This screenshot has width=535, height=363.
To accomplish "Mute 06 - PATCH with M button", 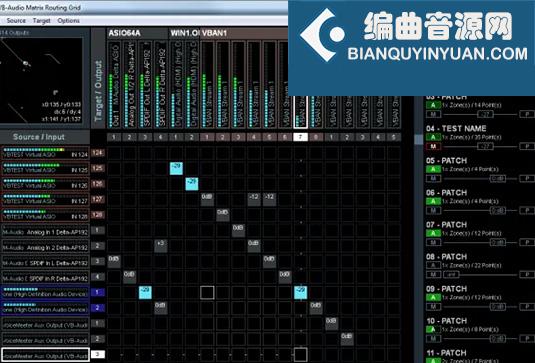I will pyautogui.click(x=433, y=210).
